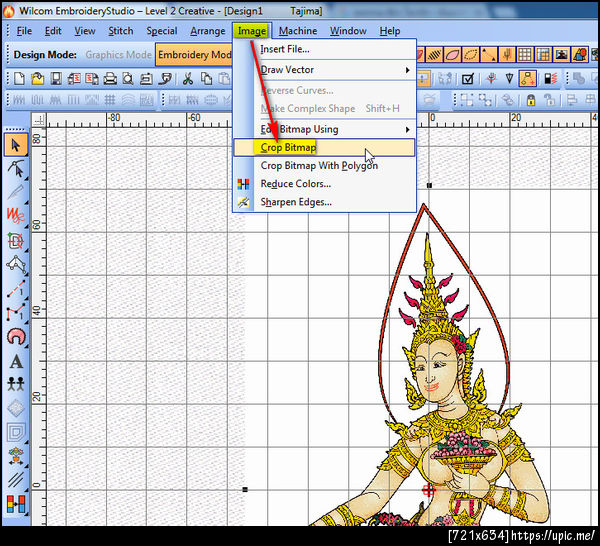Viewport: 600px width, 546px height.
Task: Choose Crop Bitmap With Polygon
Action: pyautogui.click(x=324, y=166)
